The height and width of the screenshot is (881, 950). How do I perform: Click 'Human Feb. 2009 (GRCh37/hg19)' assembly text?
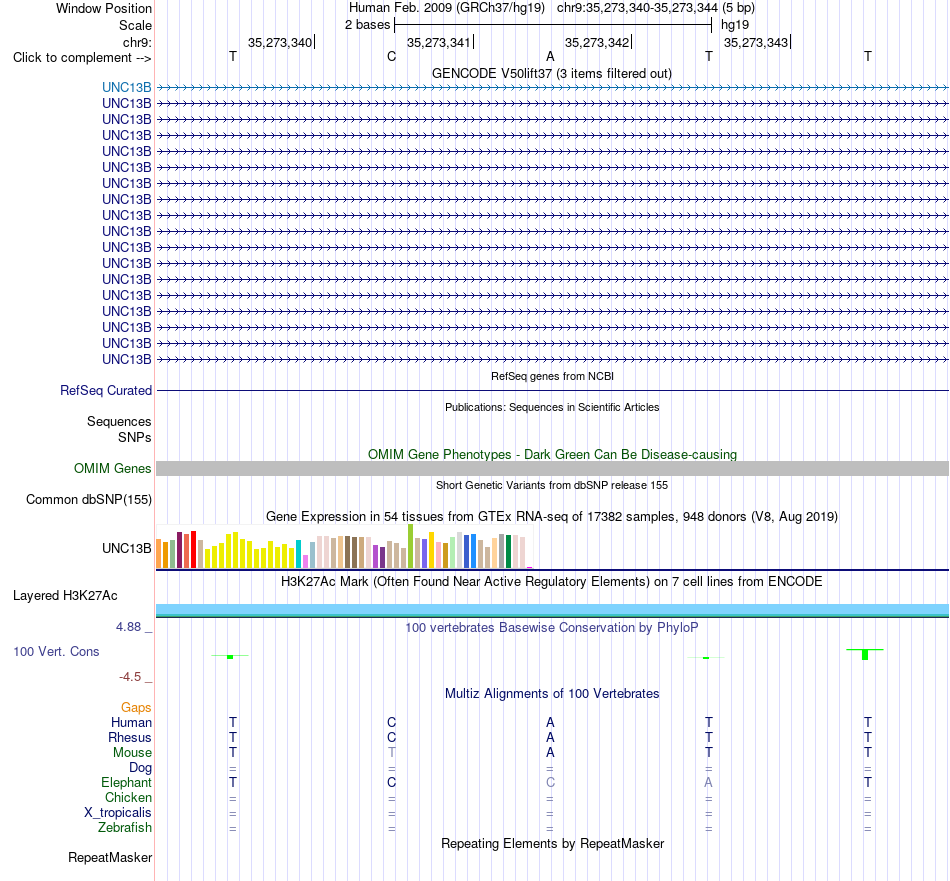click(x=447, y=8)
